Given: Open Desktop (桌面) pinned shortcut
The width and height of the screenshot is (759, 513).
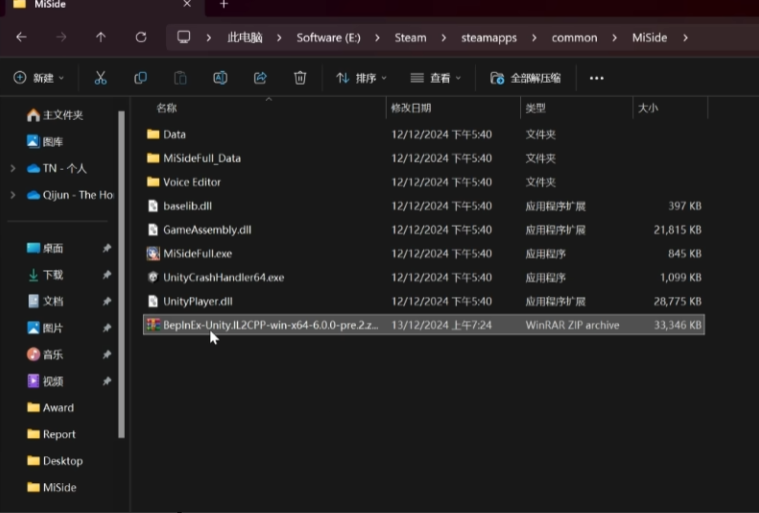Looking at the screenshot, I should (x=45, y=248).
